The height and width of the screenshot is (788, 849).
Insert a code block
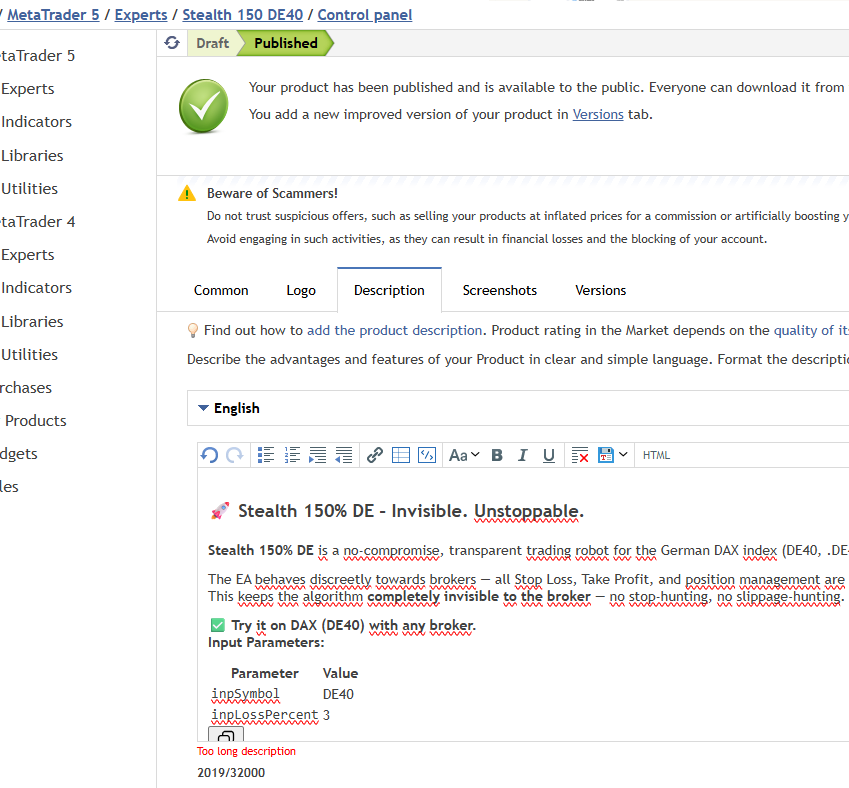coord(427,455)
